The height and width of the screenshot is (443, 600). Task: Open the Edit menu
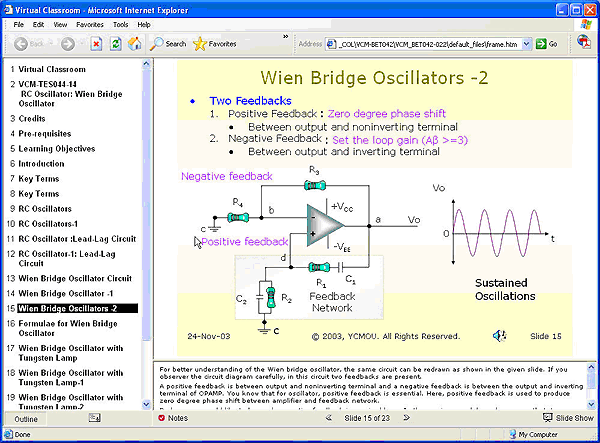tap(38, 24)
